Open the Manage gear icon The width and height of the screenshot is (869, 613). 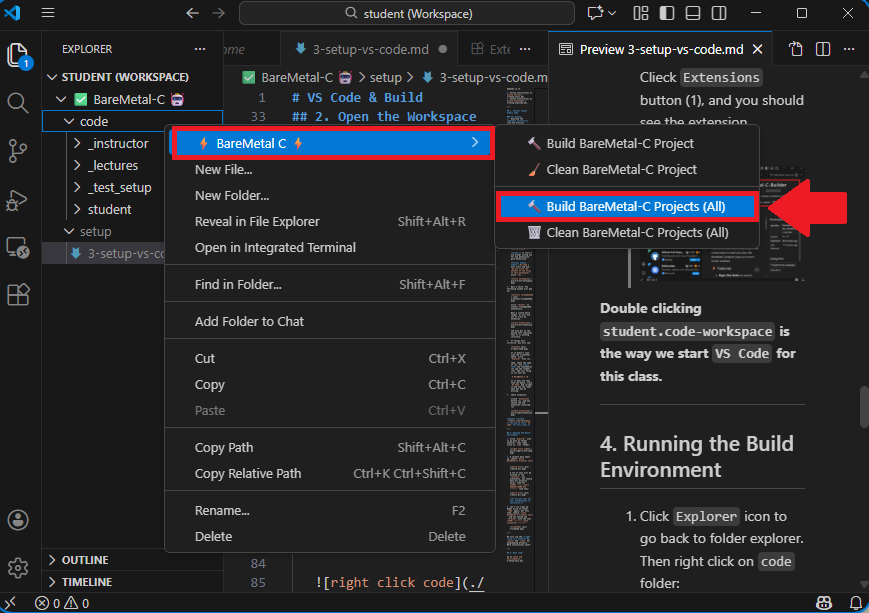(18, 568)
